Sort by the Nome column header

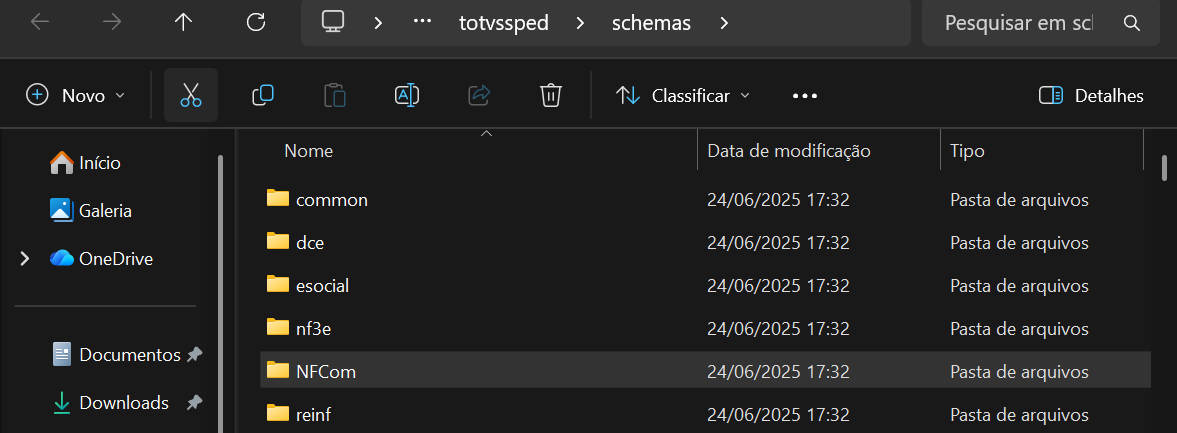click(309, 151)
